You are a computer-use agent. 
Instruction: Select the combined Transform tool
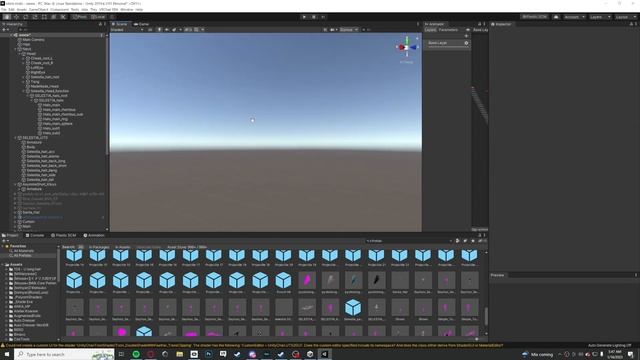[x=54, y=17]
